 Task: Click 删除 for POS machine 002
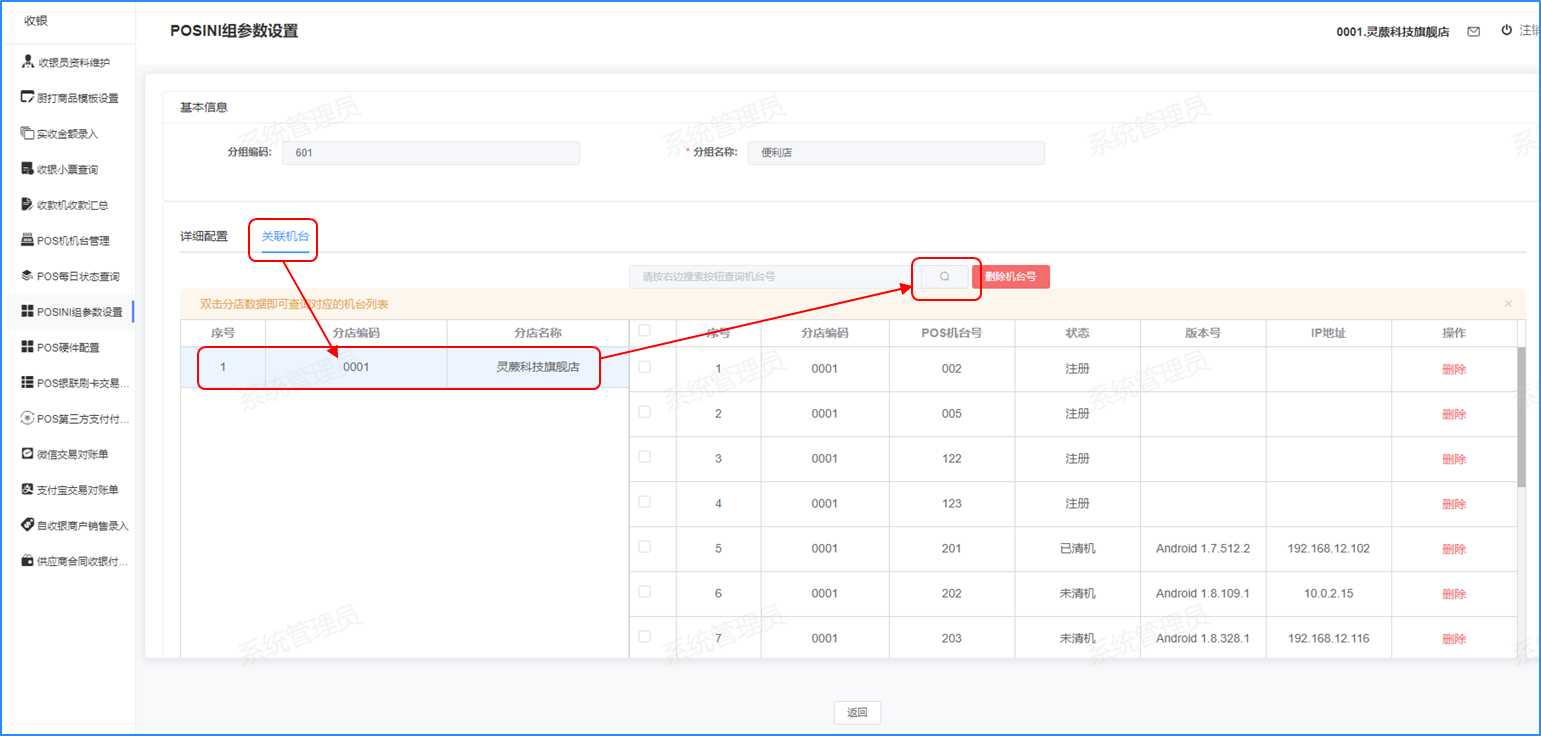click(1454, 369)
